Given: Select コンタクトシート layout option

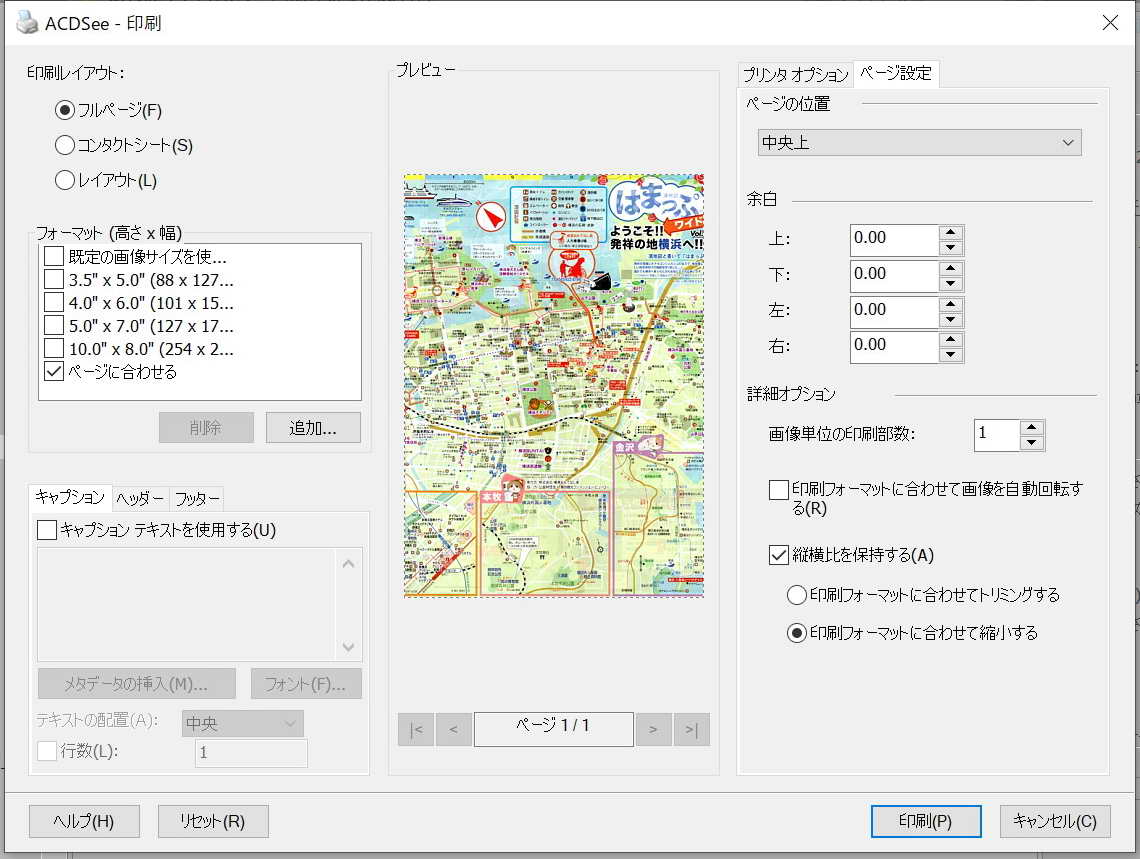Looking at the screenshot, I should coord(65,145).
